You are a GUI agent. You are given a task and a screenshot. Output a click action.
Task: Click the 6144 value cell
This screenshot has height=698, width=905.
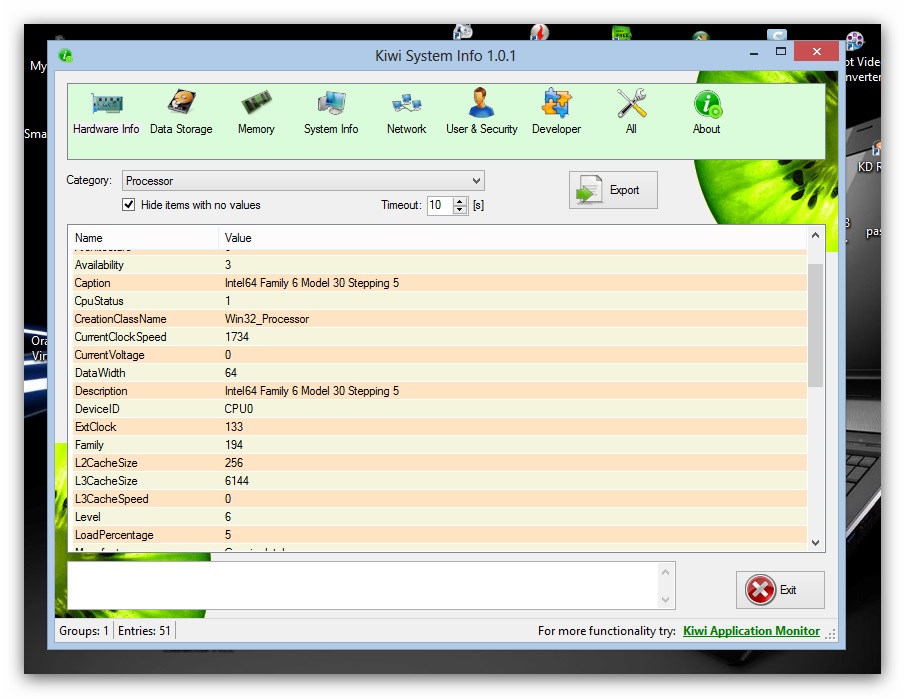click(237, 481)
